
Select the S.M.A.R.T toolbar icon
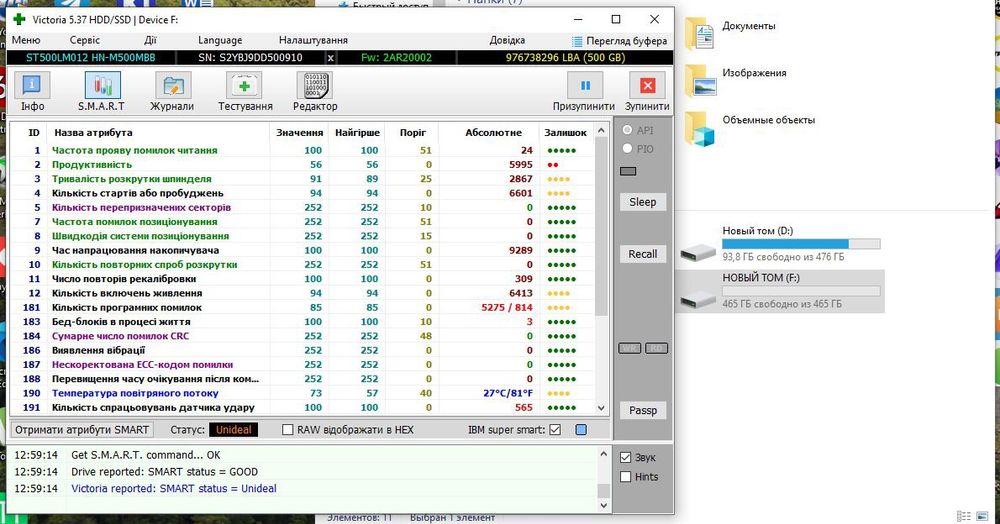coord(102,85)
